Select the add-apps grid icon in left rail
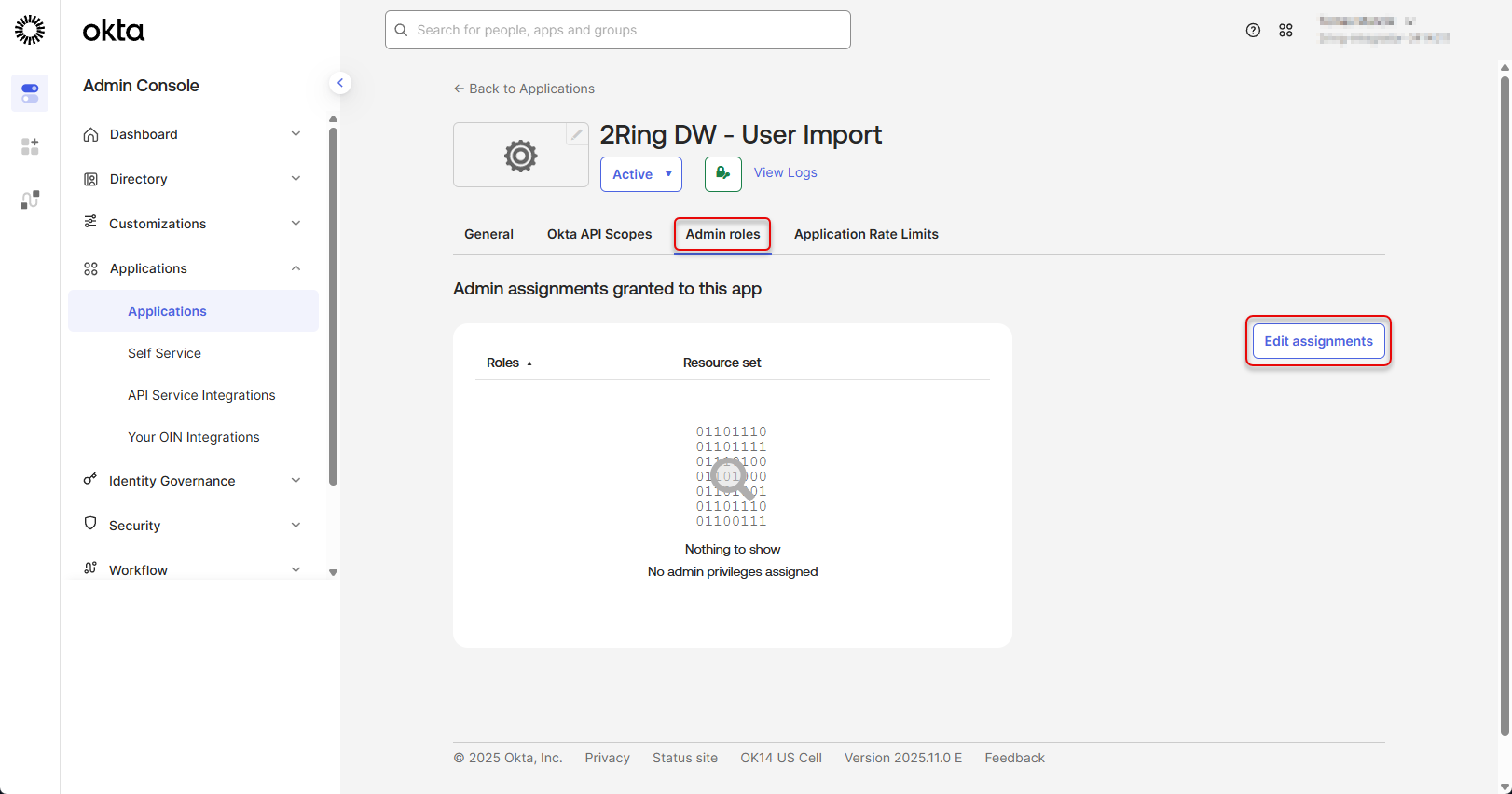The height and width of the screenshot is (794, 1512). (30, 146)
